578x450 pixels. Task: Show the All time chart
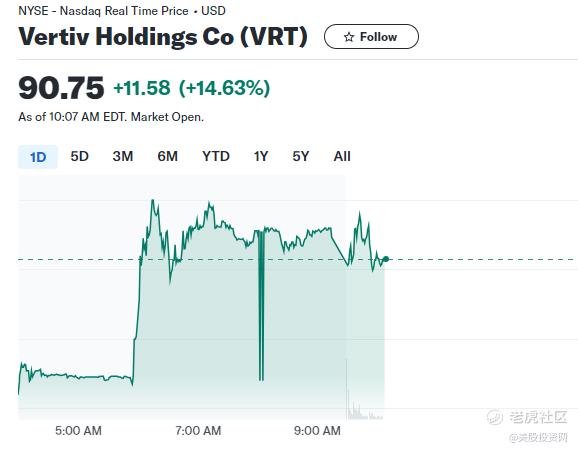tap(342, 156)
